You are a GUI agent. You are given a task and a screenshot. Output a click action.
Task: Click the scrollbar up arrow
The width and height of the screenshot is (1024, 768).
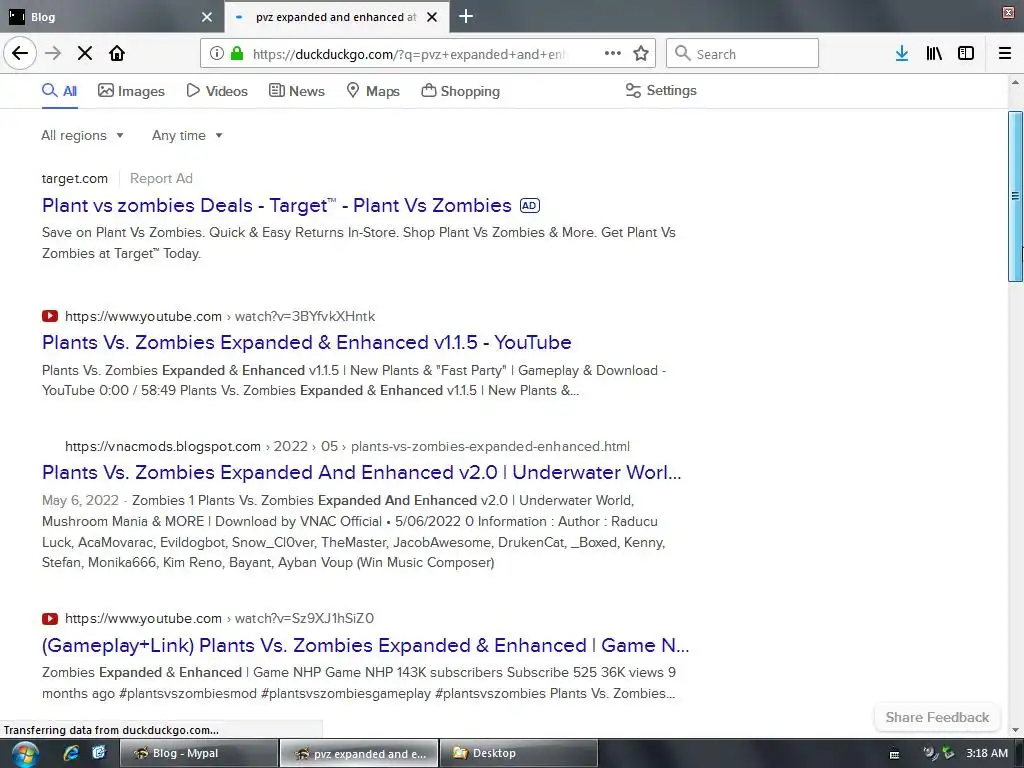1015,83
